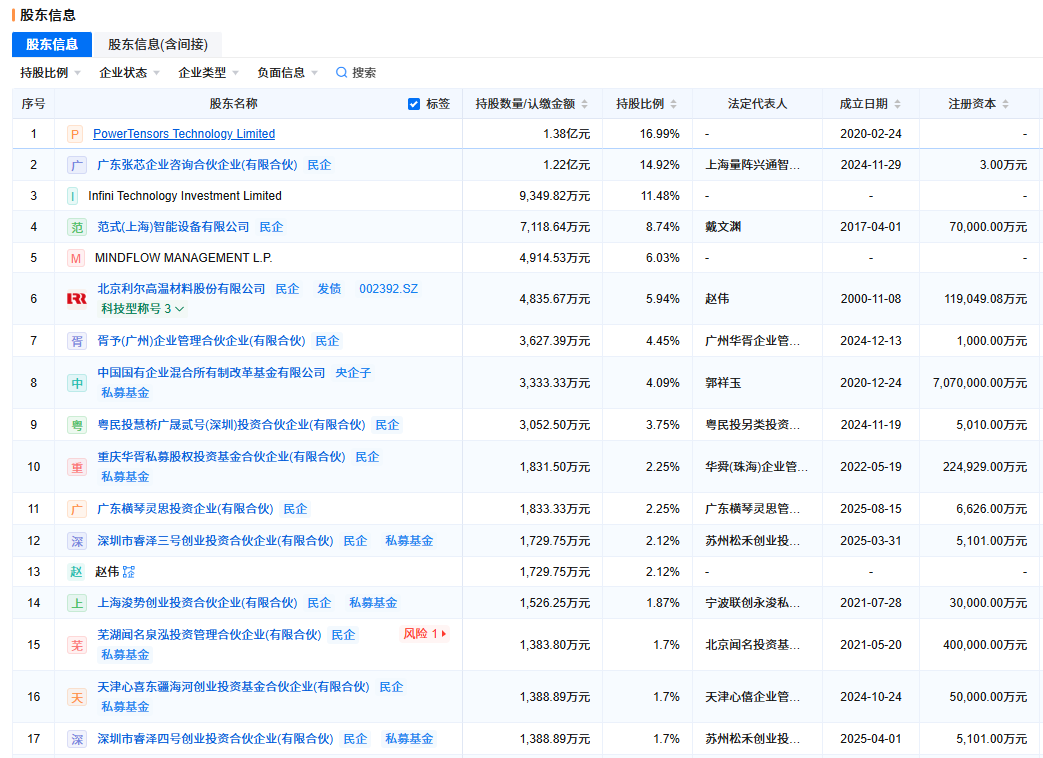
Task: Open 重庆华胥私募股权投资基金 link
Action: point(221,457)
